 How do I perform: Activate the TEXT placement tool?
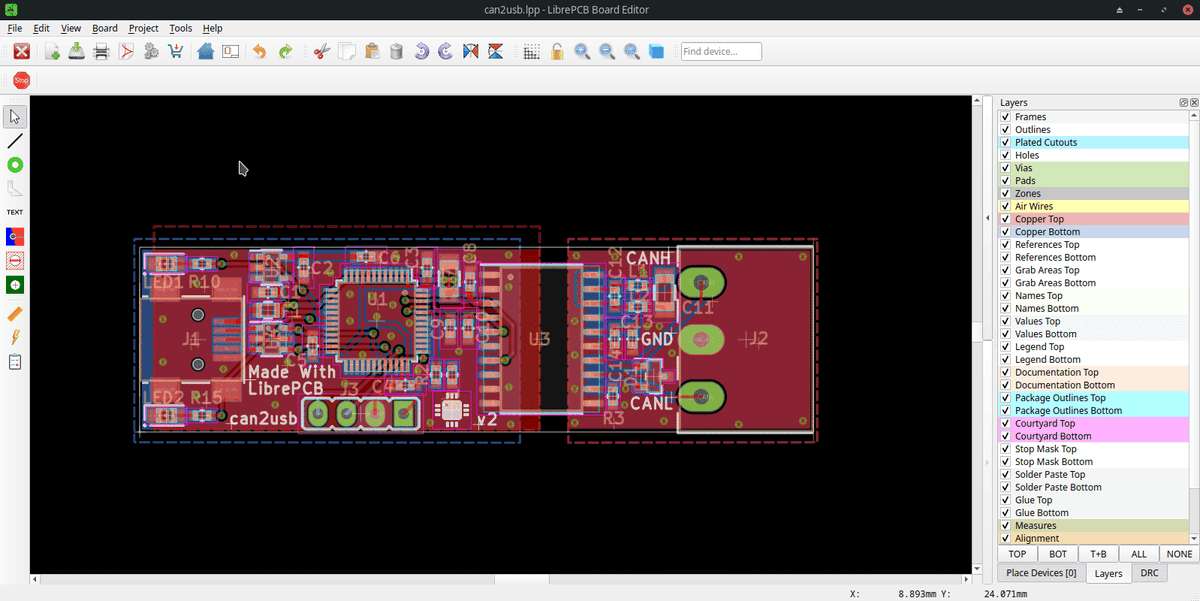[14, 211]
